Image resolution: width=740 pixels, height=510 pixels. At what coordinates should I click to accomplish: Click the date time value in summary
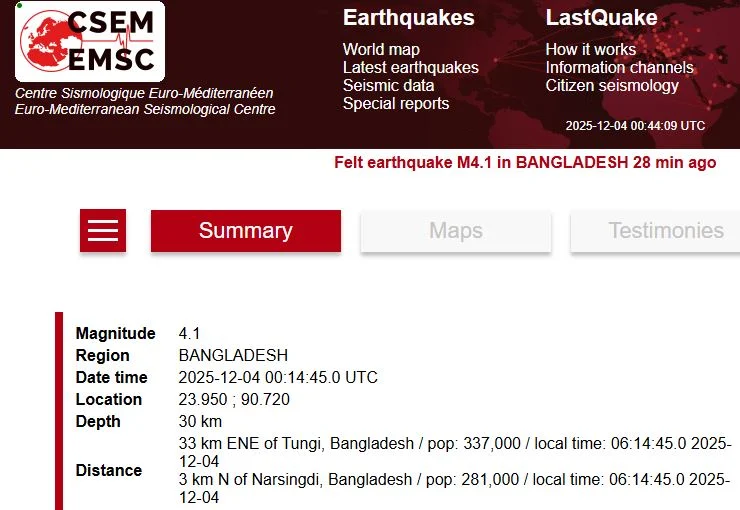pos(278,377)
